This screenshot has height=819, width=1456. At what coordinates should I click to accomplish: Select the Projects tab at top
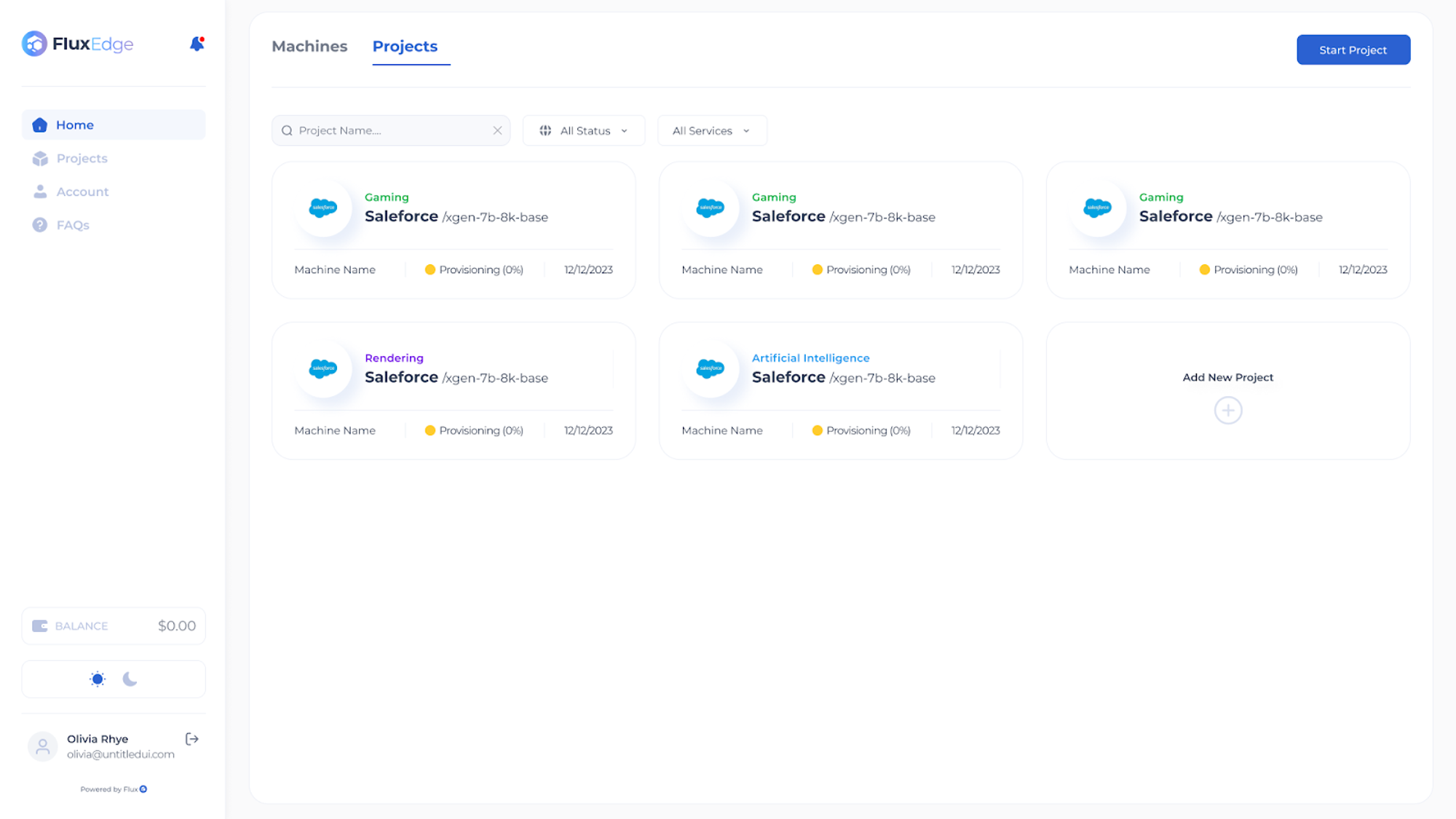[405, 47]
